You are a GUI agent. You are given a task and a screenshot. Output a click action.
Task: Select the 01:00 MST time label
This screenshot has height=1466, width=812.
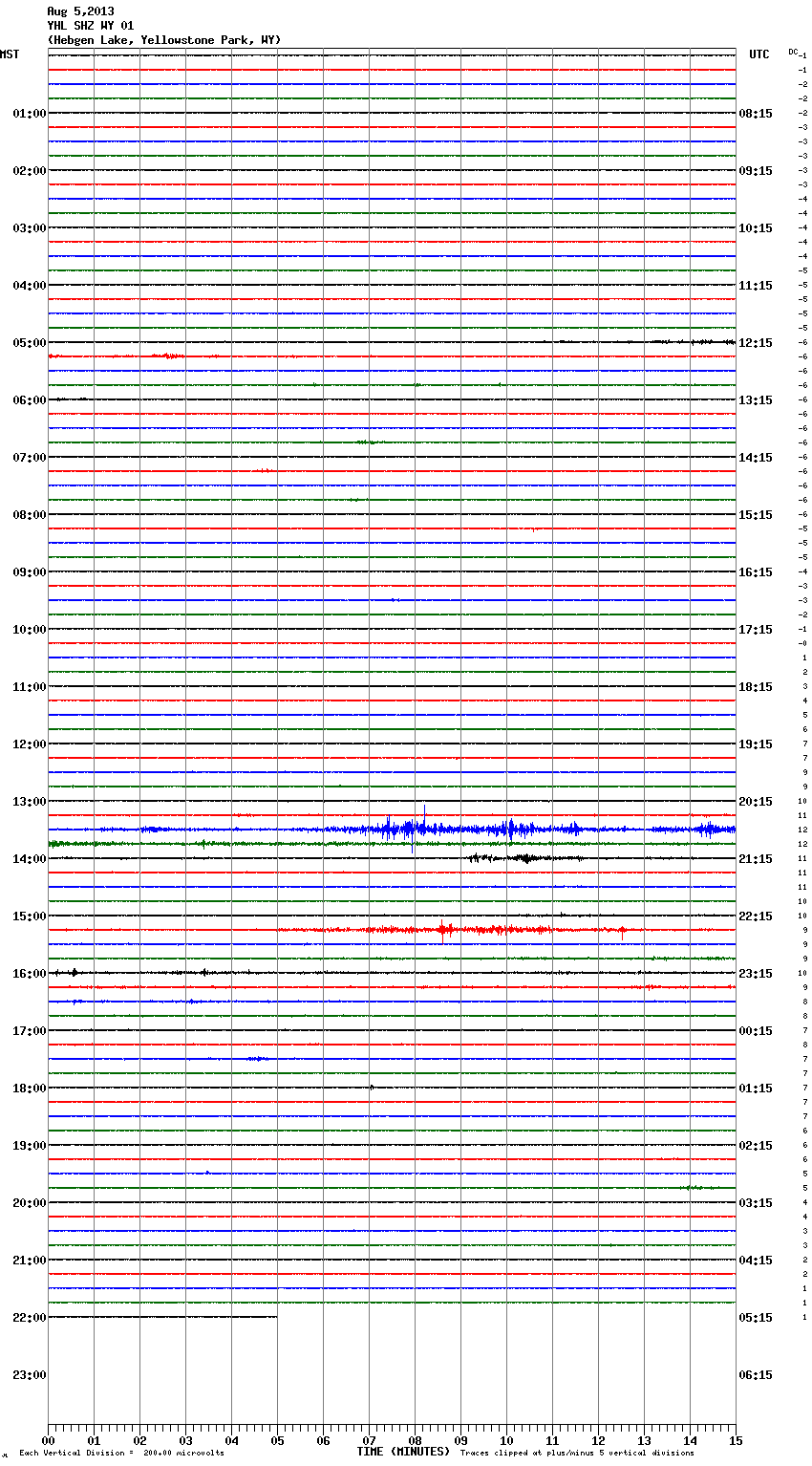click(30, 114)
